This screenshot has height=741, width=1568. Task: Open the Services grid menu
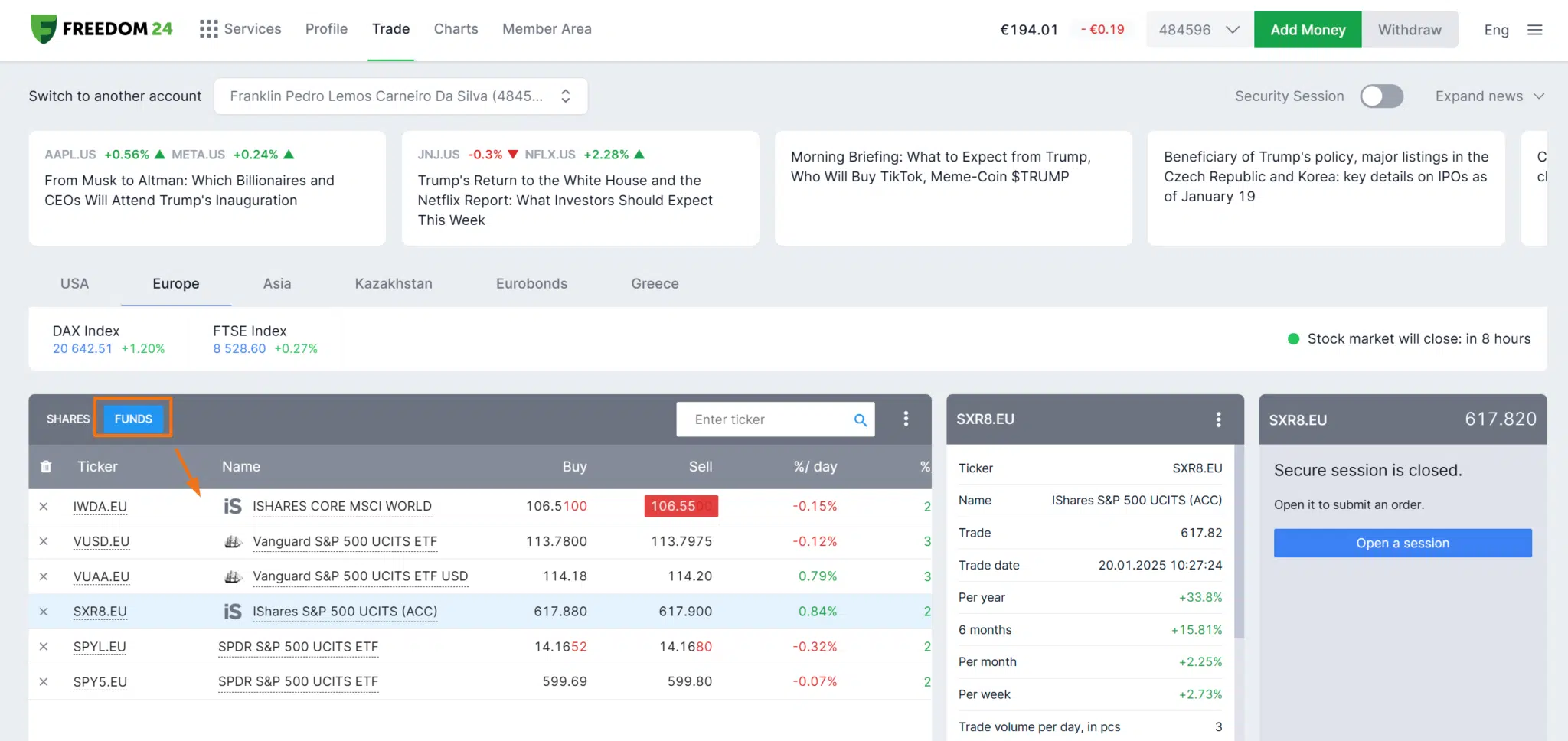click(x=207, y=28)
